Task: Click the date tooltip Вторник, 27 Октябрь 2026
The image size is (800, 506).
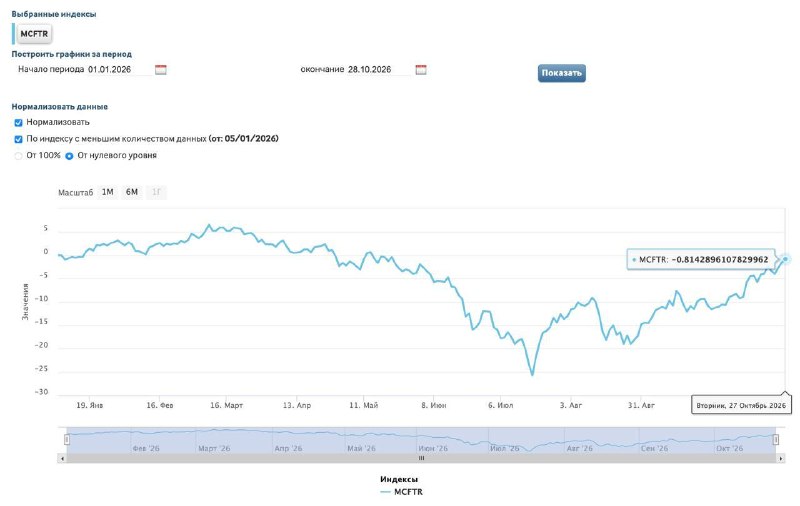Action: click(741, 406)
